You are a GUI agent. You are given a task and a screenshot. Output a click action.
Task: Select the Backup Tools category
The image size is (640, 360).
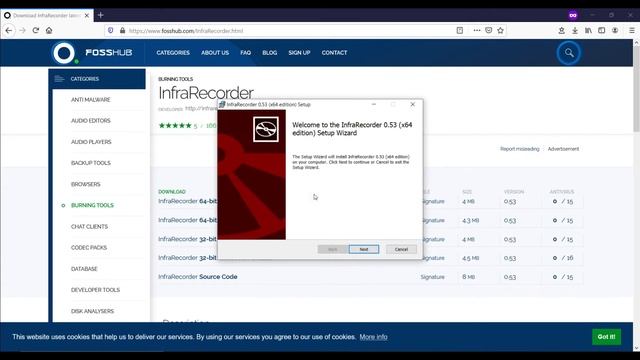(x=91, y=163)
